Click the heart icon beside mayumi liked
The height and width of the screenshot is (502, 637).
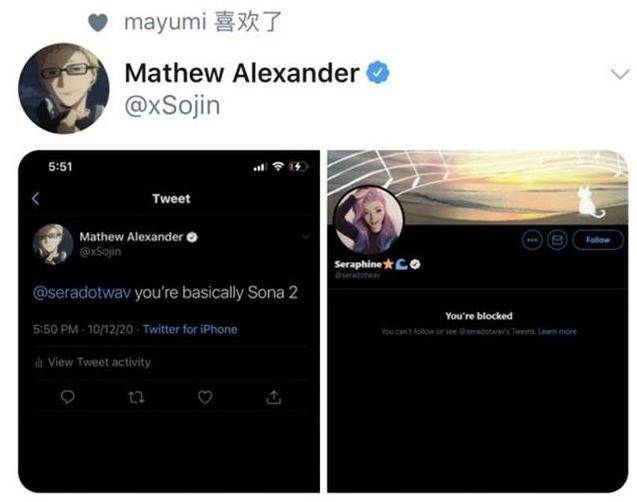click(98, 22)
